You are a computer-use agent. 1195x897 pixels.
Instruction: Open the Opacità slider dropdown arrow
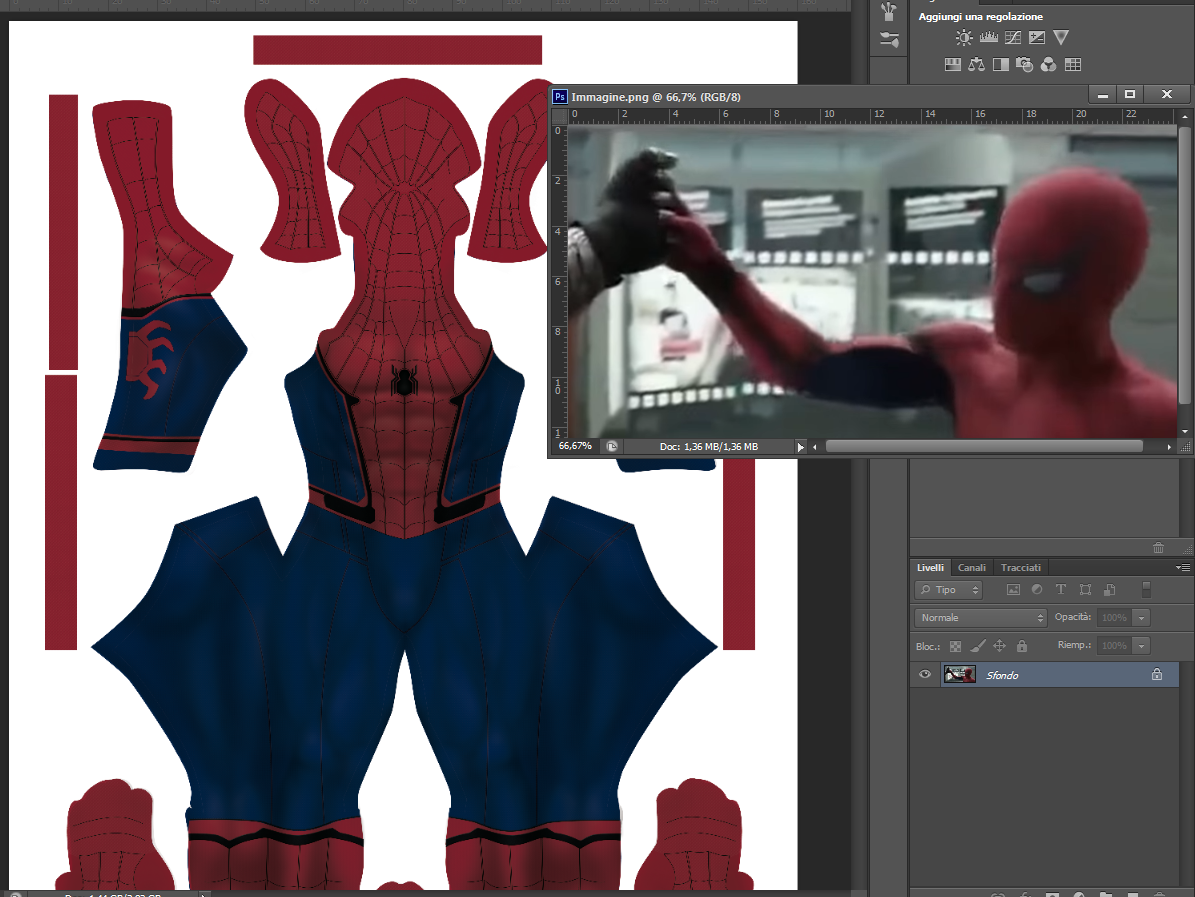(1142, 618)
